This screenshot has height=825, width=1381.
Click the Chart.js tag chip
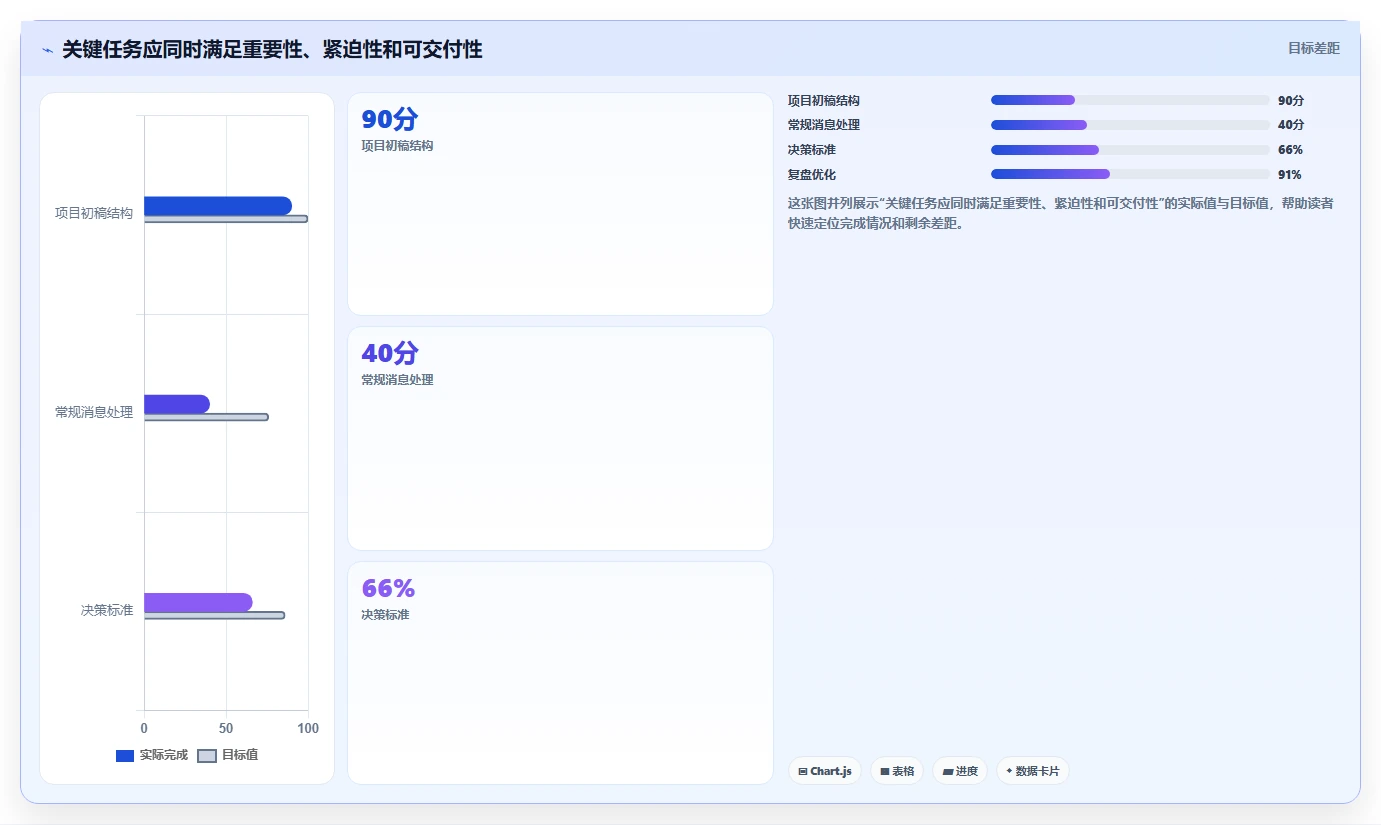(x=825, y=771)
